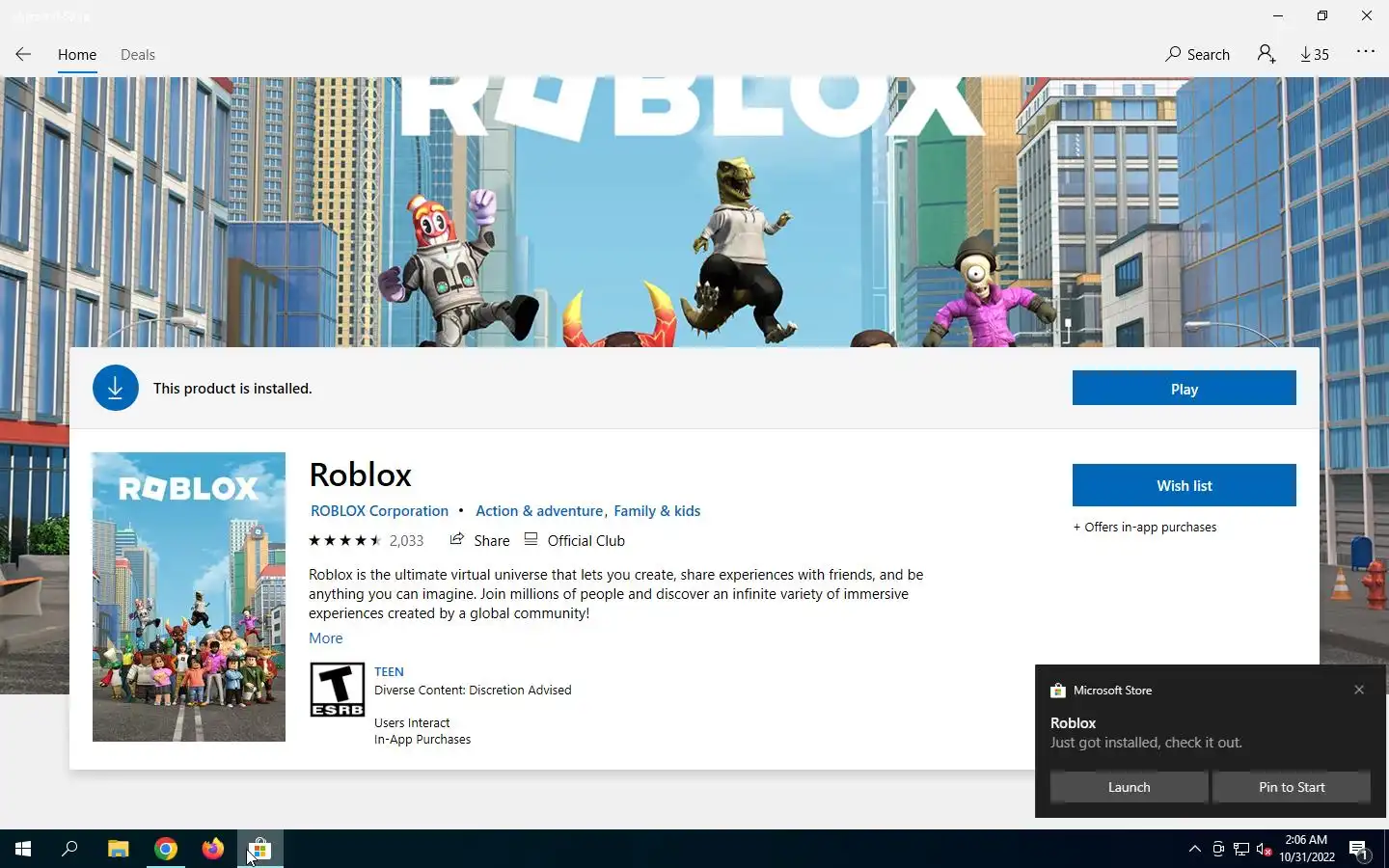
Task: Click Microsoft Store taskbar icon
Action: click(259, 849)
